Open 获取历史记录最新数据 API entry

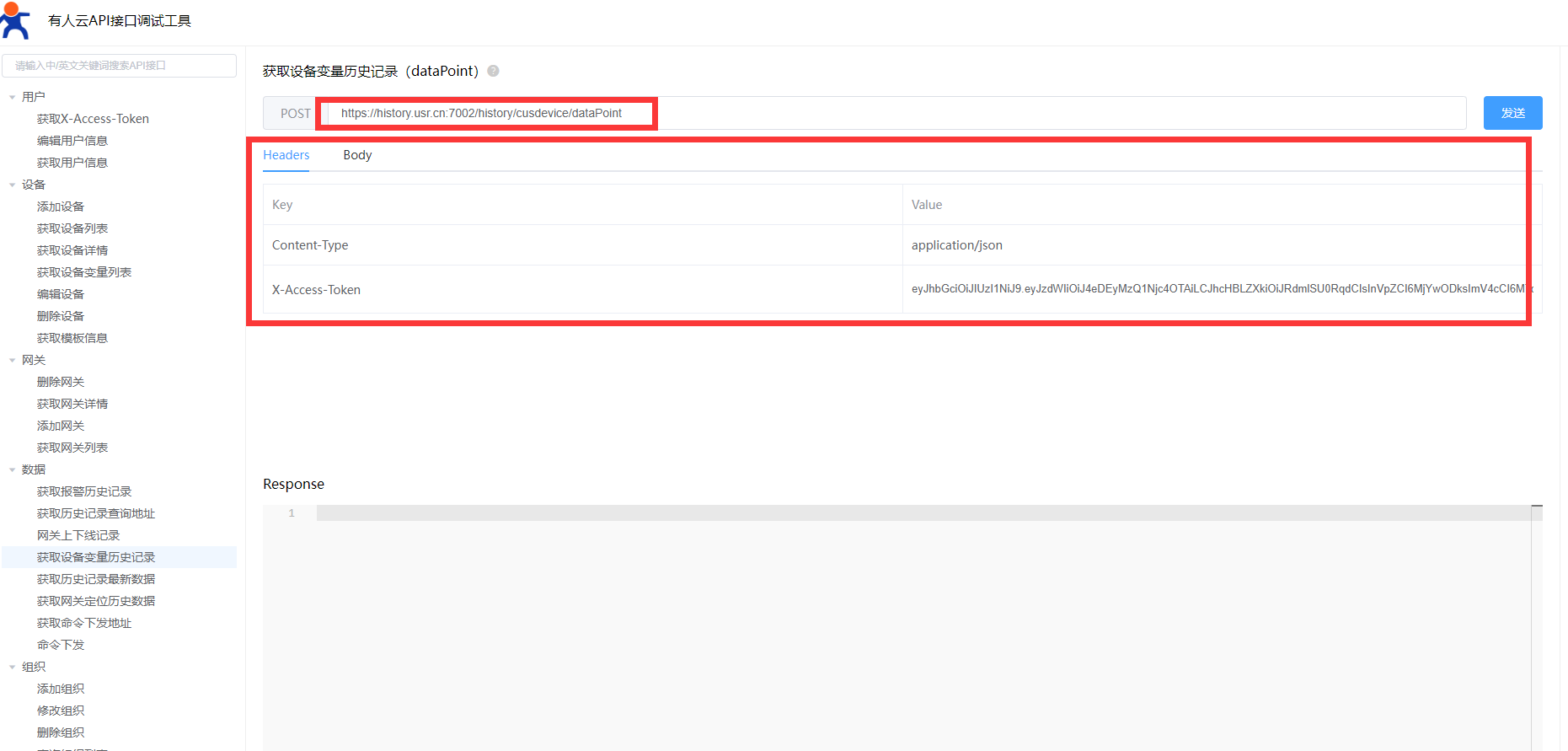click(x=96, y=579)
